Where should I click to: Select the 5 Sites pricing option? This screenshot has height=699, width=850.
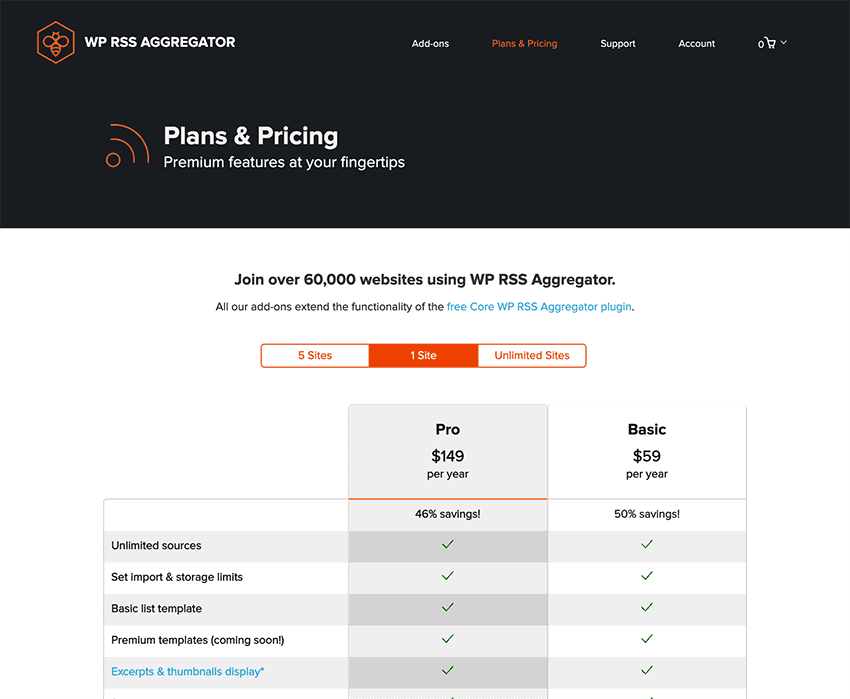point(315,356)
